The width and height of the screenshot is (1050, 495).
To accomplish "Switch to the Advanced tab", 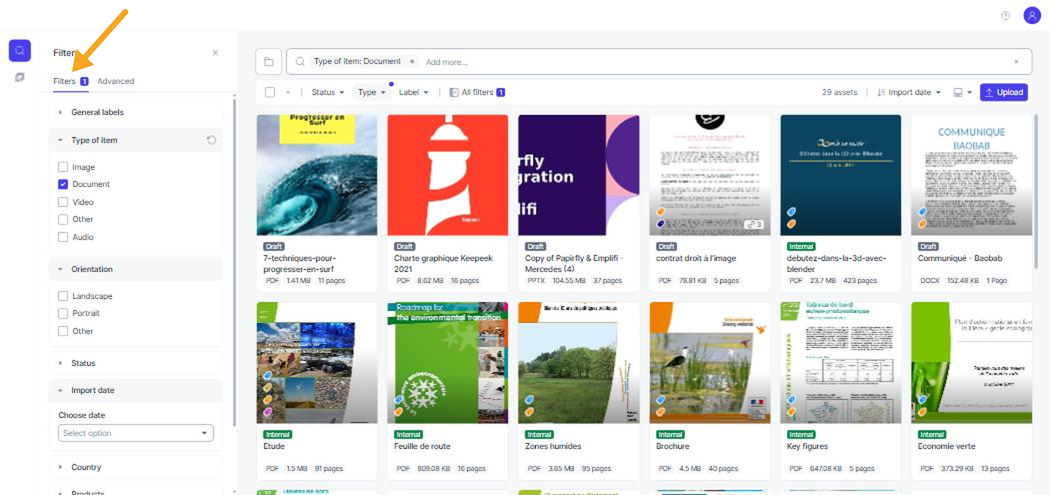I will point(116,81).
